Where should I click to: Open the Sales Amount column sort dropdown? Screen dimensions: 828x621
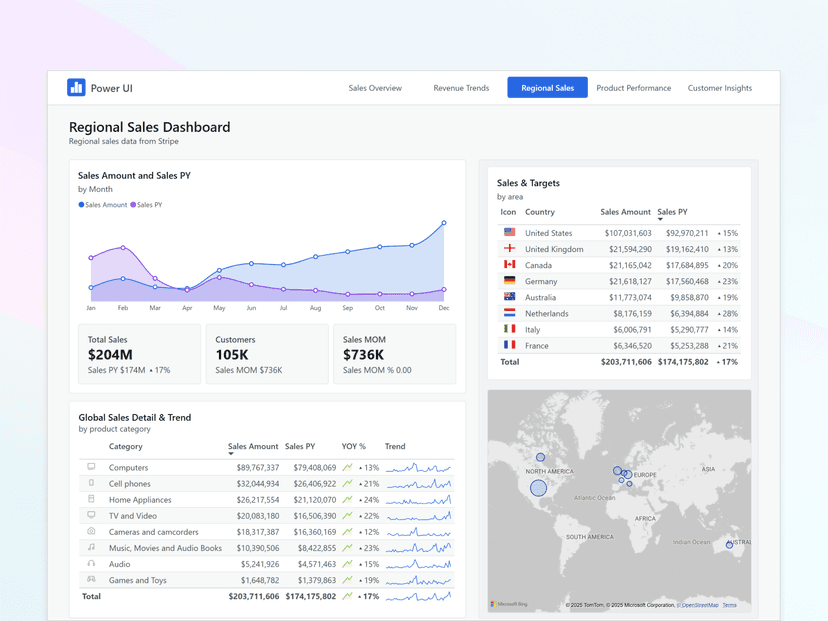pyautogui.click(x=231, y=453)
